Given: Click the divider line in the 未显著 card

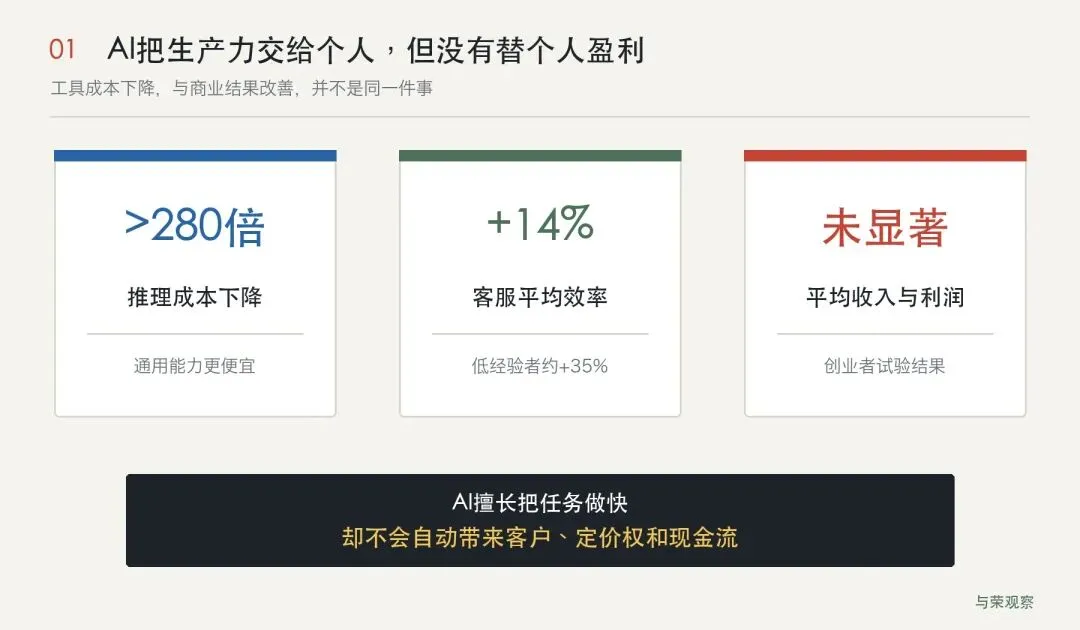Looking at the screenshot, I should tap(885, 334).
